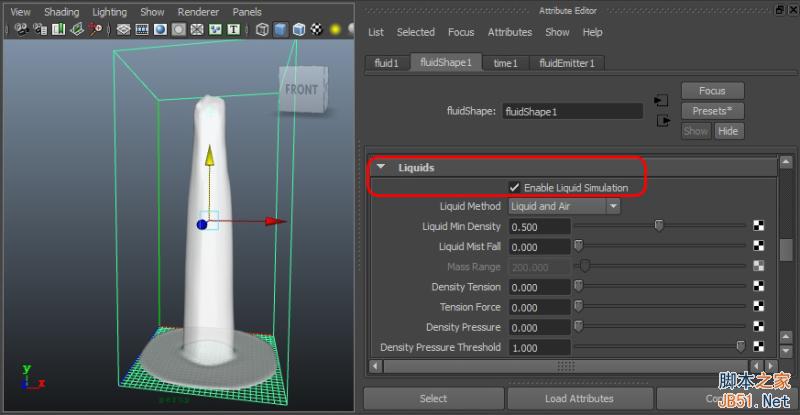Open the viewport Show menu
The height and width of the screenshot is (415, 800).
pyautogui.click(x=152, y=12)
